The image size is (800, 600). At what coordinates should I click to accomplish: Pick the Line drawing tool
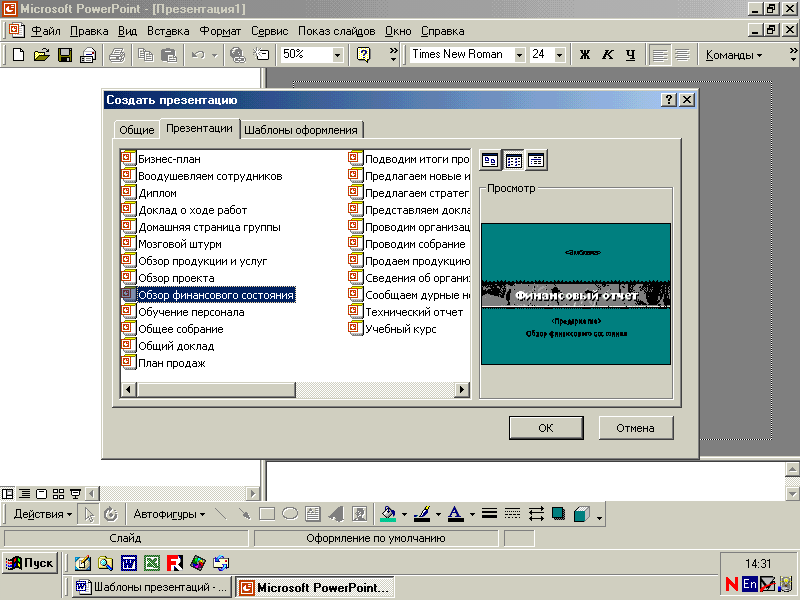coord(221,514)
